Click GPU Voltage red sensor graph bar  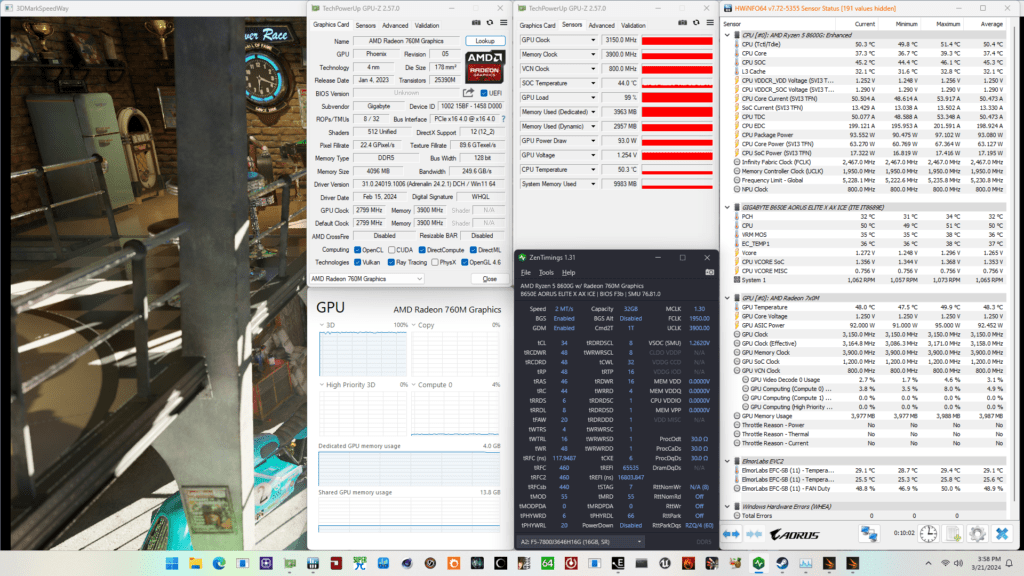point(677,155)
